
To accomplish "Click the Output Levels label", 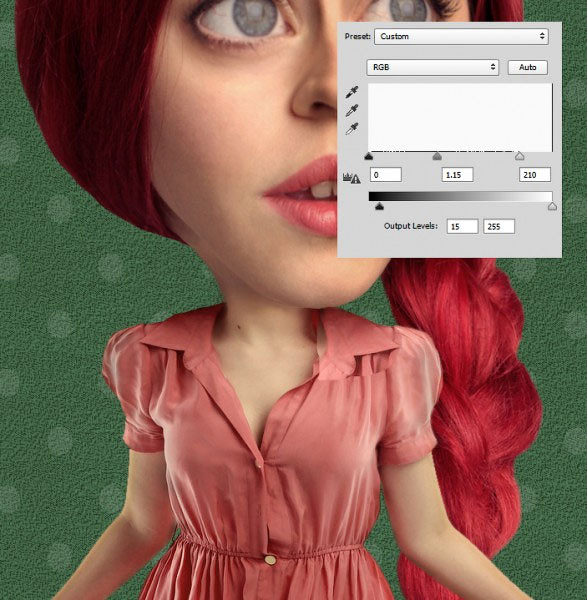I will pos(411,226).
